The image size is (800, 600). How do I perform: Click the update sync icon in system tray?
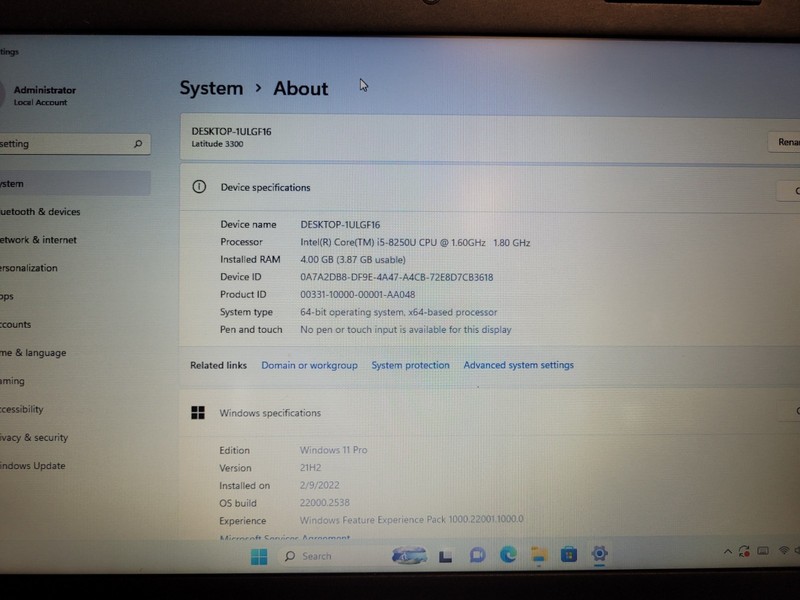click(x=744, y=552)
